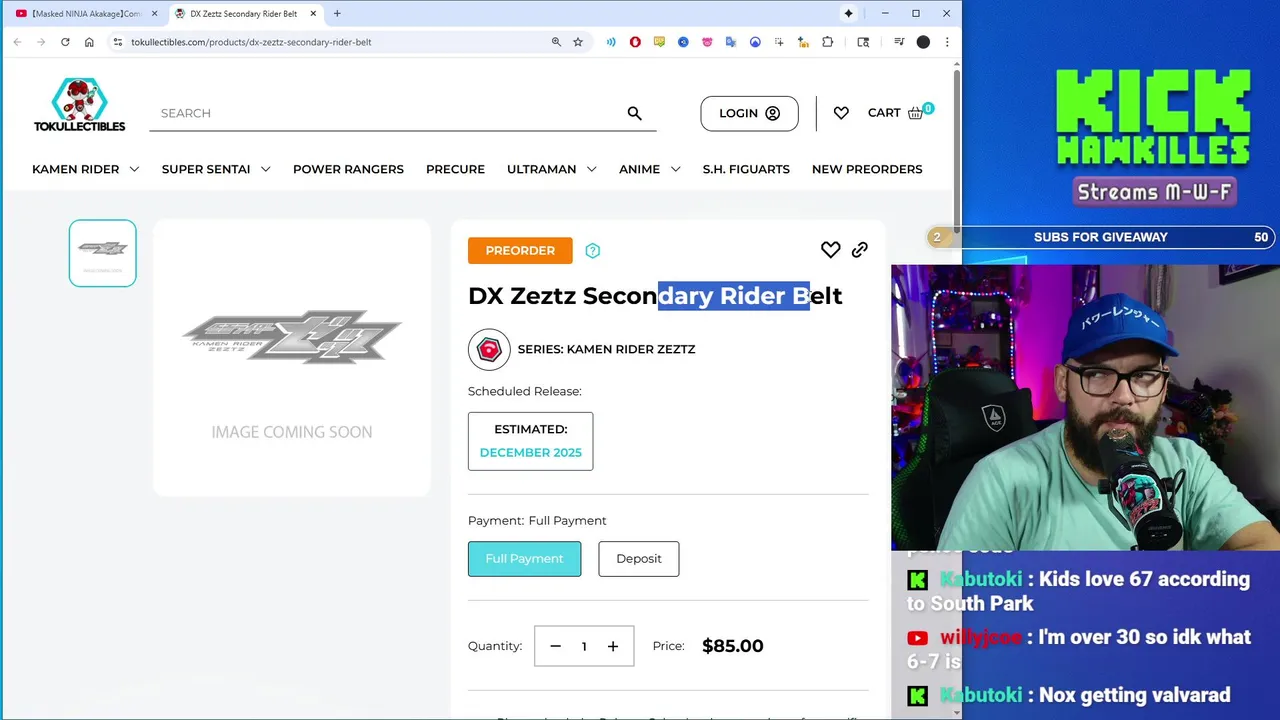1280x720 pixels.
Task: Click the pink pig extension icon
Action: (x=707, y=42)
